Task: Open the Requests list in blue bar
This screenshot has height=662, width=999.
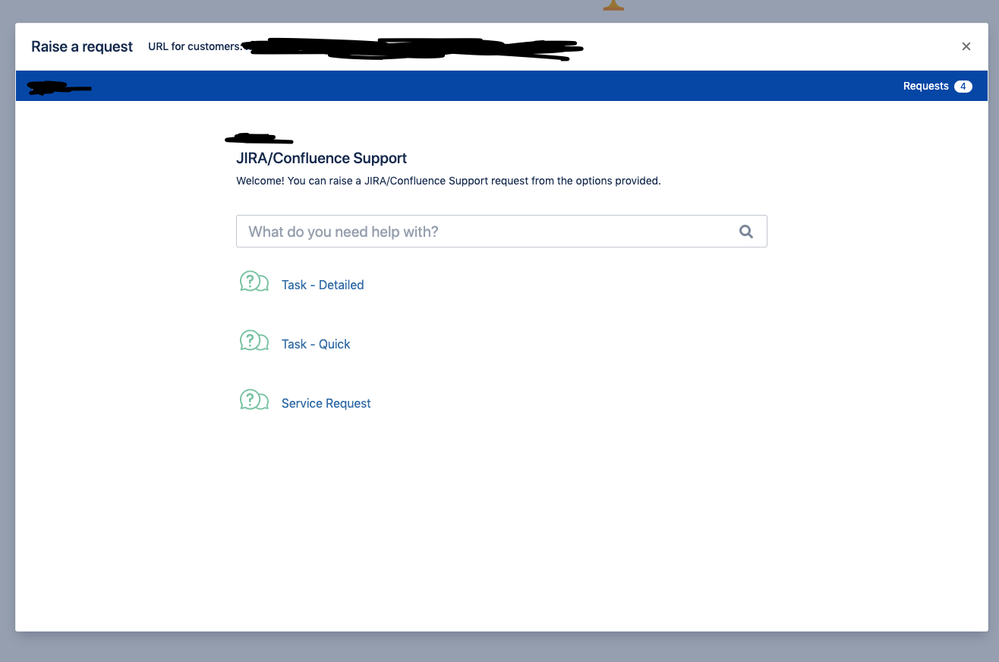Action: (x=925, y=86)
